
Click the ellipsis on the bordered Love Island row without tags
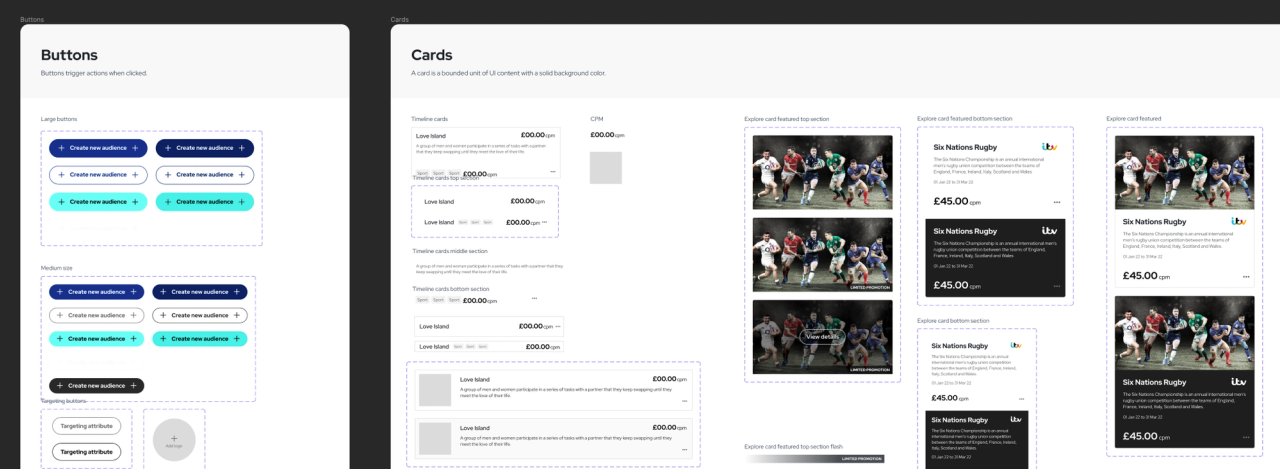(558, 326)
